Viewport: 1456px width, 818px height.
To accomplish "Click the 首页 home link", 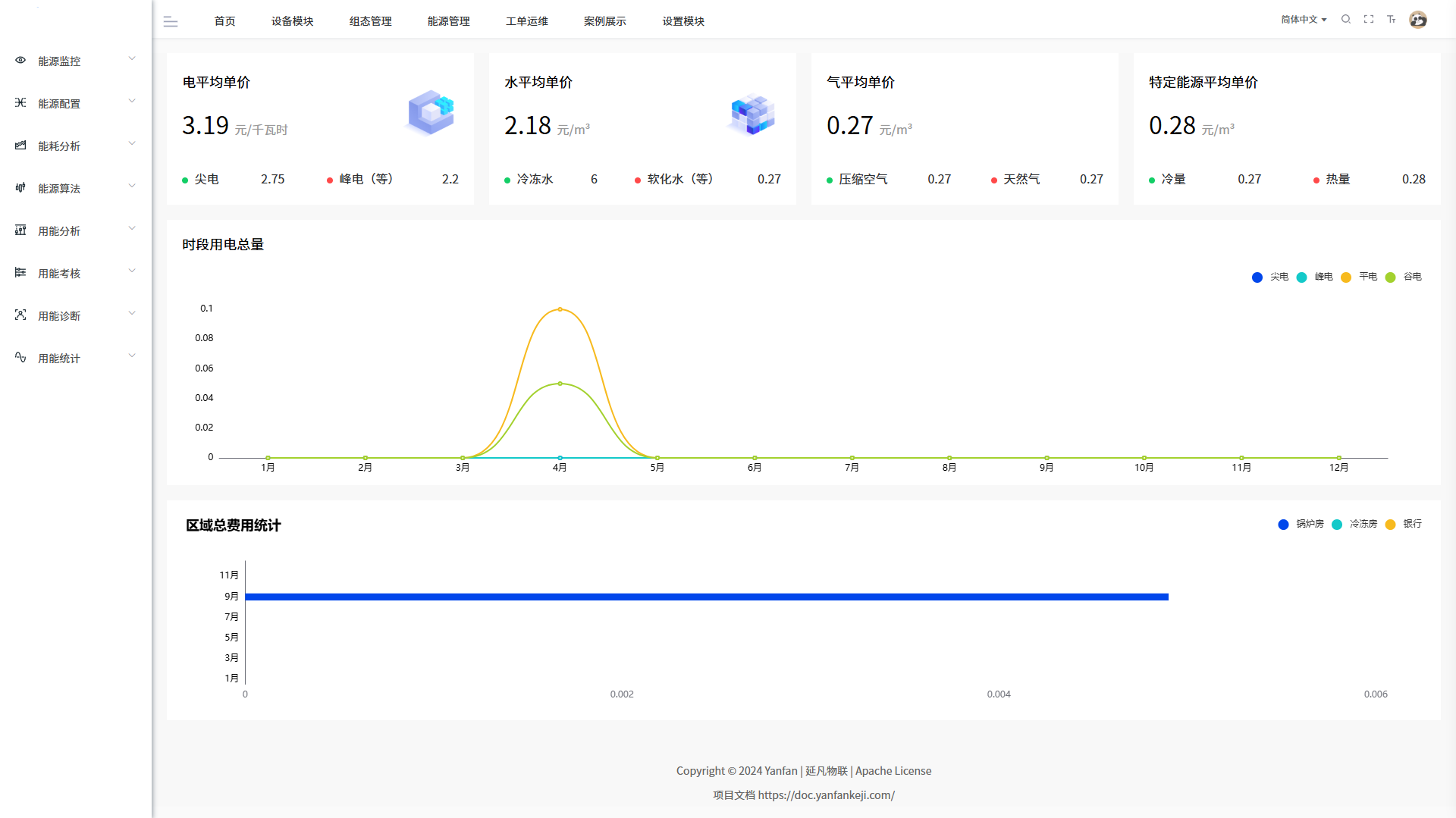I will (224, 21).
